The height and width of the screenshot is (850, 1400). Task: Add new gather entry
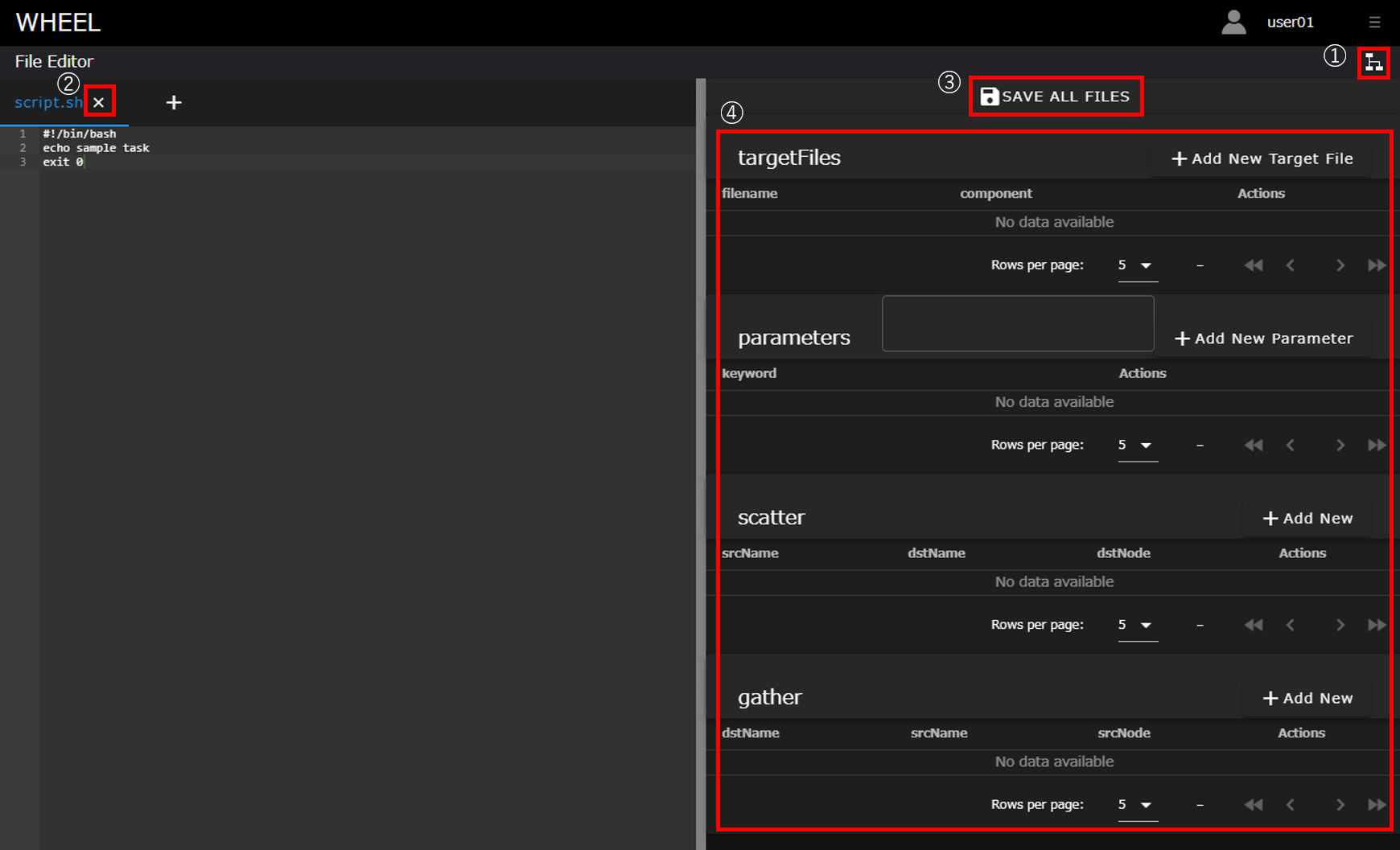(1307, 698)
